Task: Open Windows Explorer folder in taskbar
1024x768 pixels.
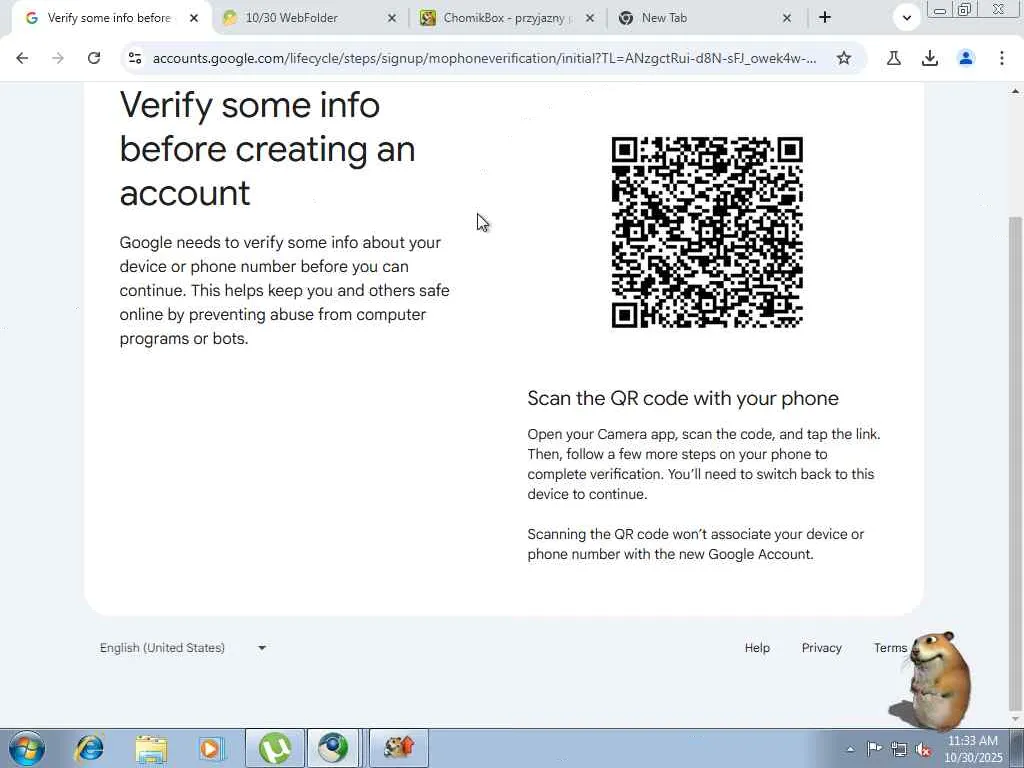Action: (x=152, y=748)
